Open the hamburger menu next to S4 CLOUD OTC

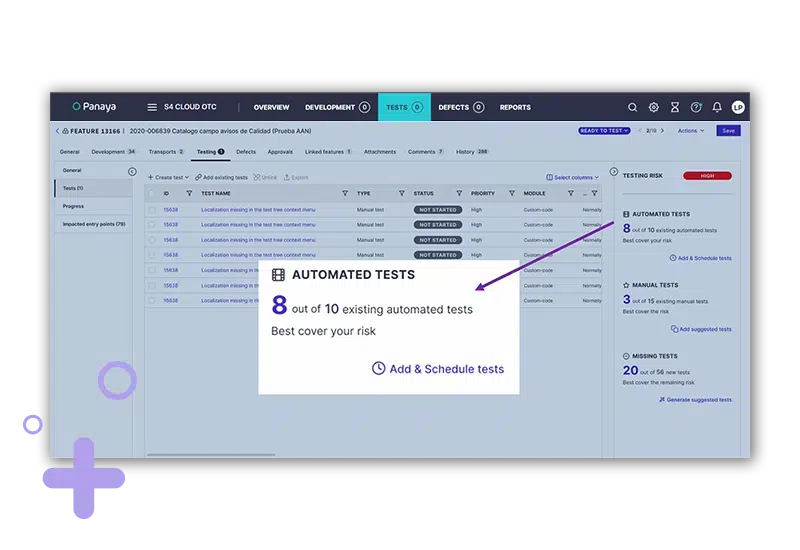pyautogui.click(x=152, y=107)
